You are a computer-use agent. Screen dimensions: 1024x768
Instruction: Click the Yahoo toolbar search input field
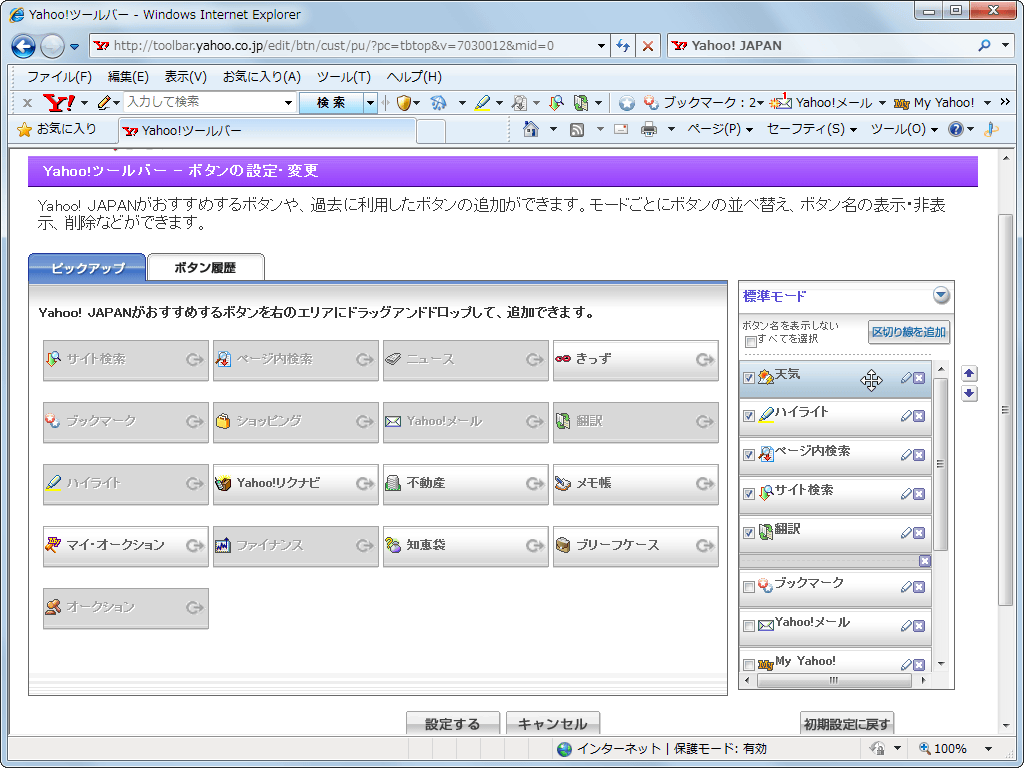(x=204, y=103)
